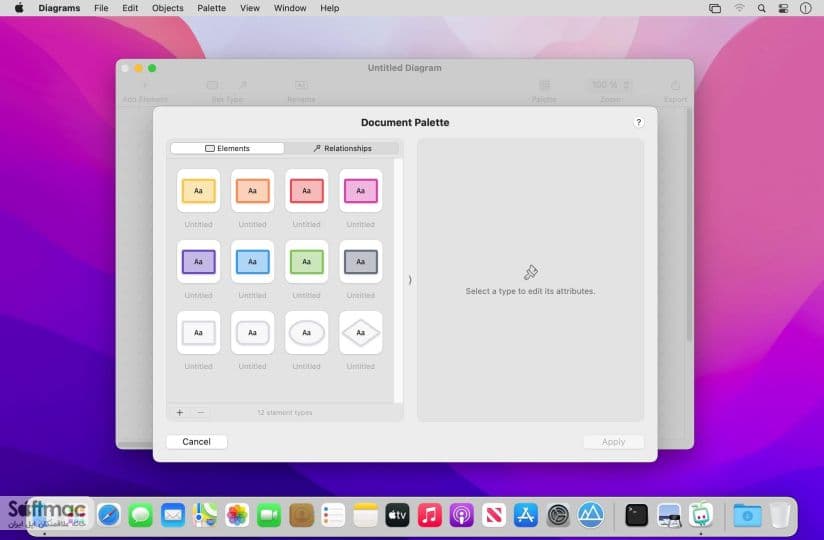Click the screen mirroring menu bar icon
824x540 pixels.
715,8
